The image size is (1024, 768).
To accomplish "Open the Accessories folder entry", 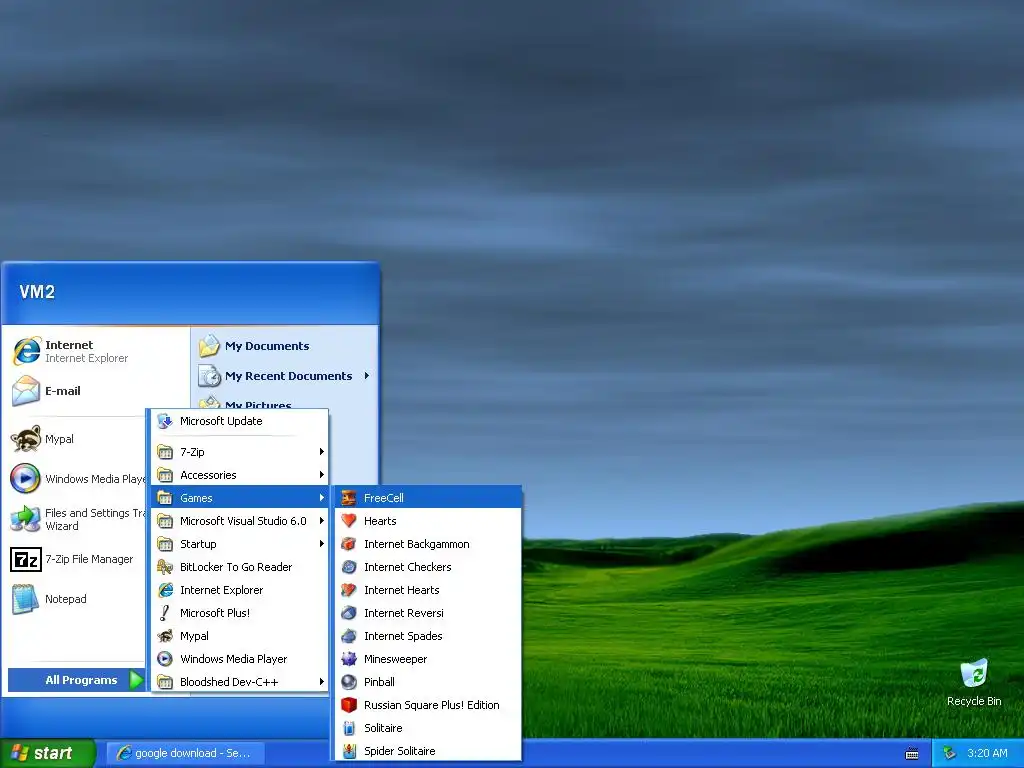I will click(x=240, y=475).
